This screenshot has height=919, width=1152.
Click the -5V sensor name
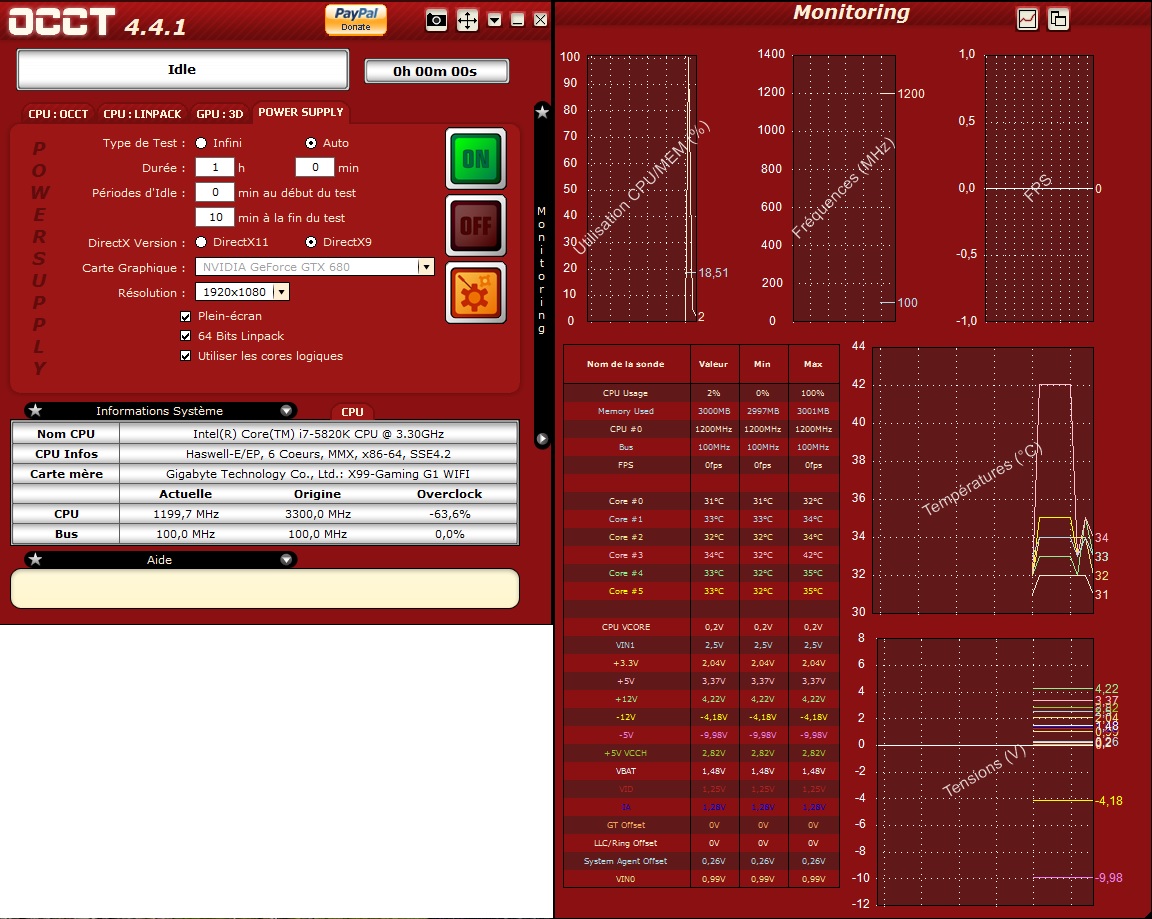pyautogui.click(x=626, y=735)
